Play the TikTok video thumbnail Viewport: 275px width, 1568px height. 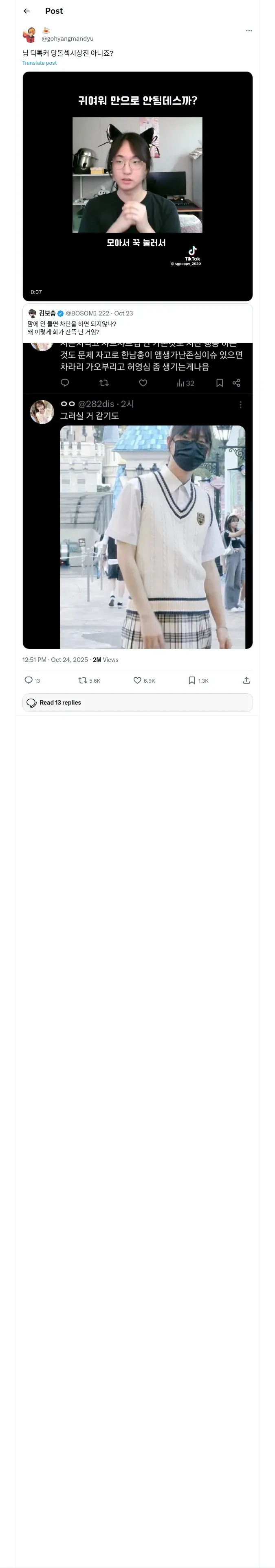(137, 186)
